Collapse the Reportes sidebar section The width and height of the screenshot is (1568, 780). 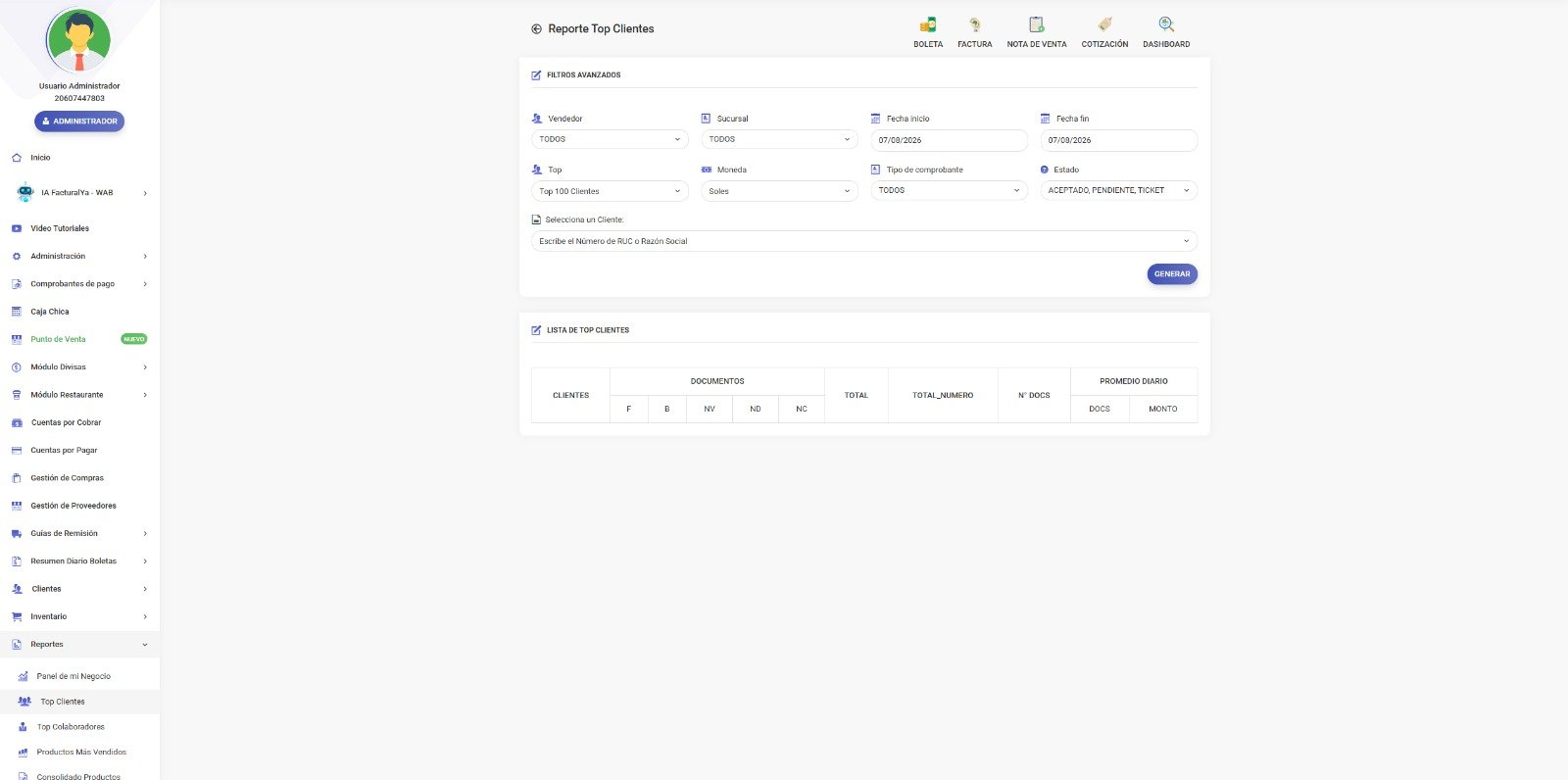79,645
